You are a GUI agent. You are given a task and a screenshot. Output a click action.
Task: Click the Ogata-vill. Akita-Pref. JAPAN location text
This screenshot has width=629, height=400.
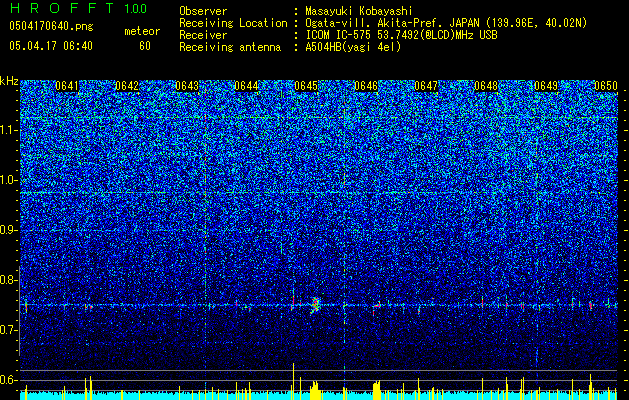pos(446,23)
